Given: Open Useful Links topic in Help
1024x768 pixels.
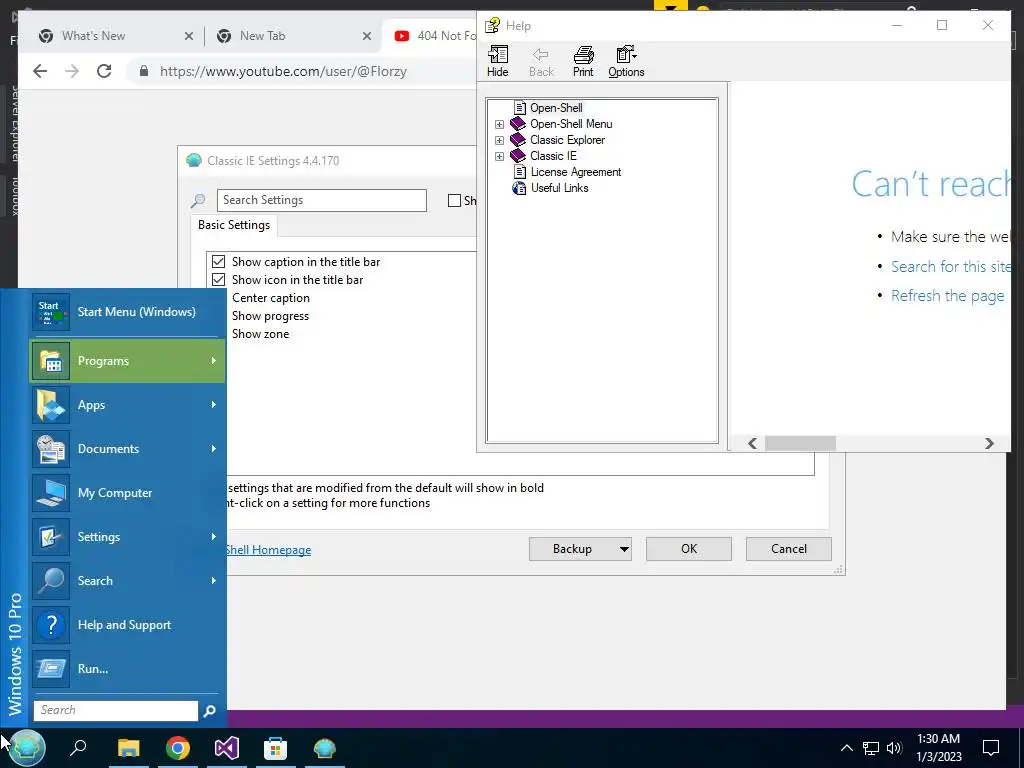Looking at the screenshot, I should tap(559, 188).
